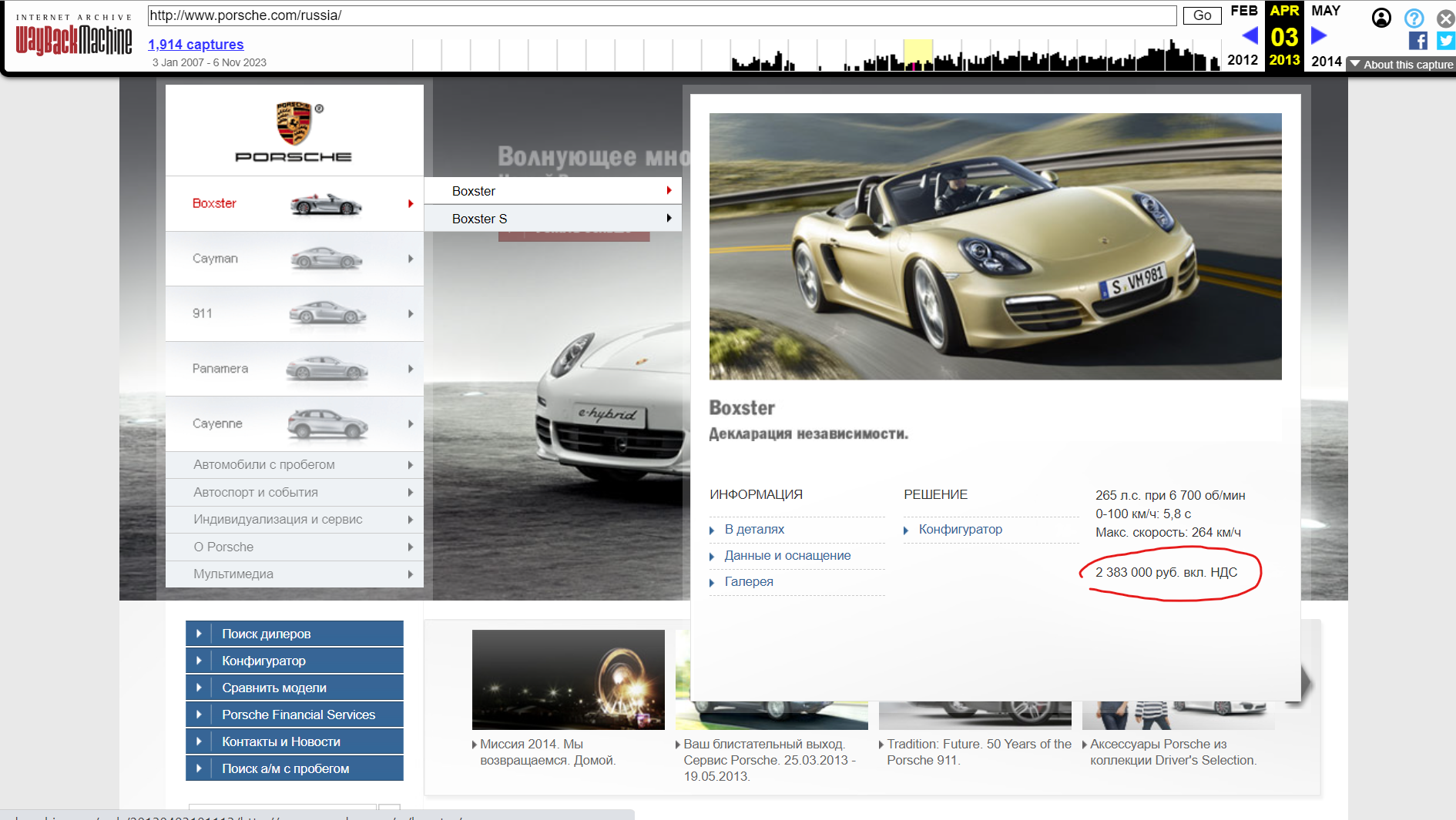This screenshot has width=1456, height=820.
Task: Expand the Мультимедиа submenu arrow
Action: coord(411,574)
